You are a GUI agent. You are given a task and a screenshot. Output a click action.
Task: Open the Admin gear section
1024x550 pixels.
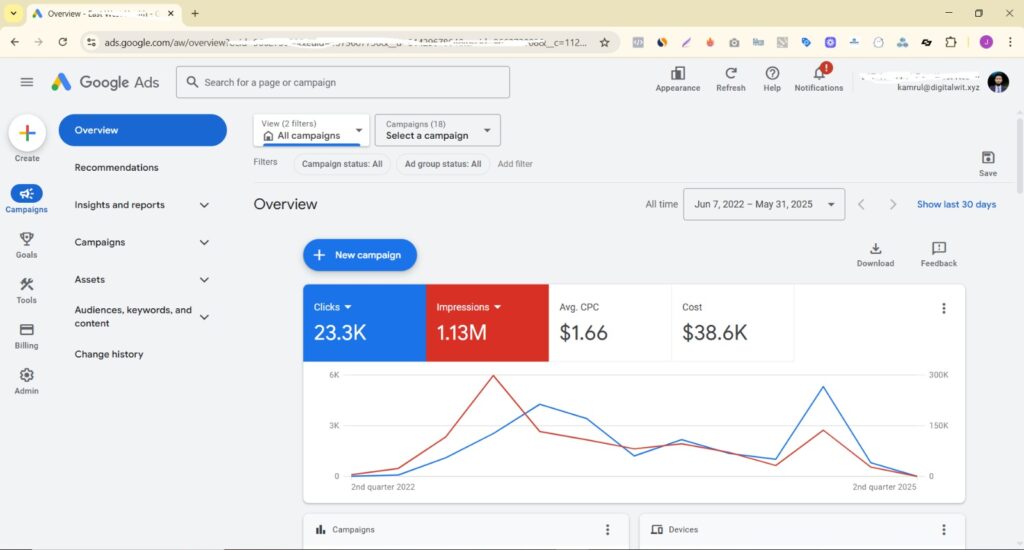(x=27, y=381)
